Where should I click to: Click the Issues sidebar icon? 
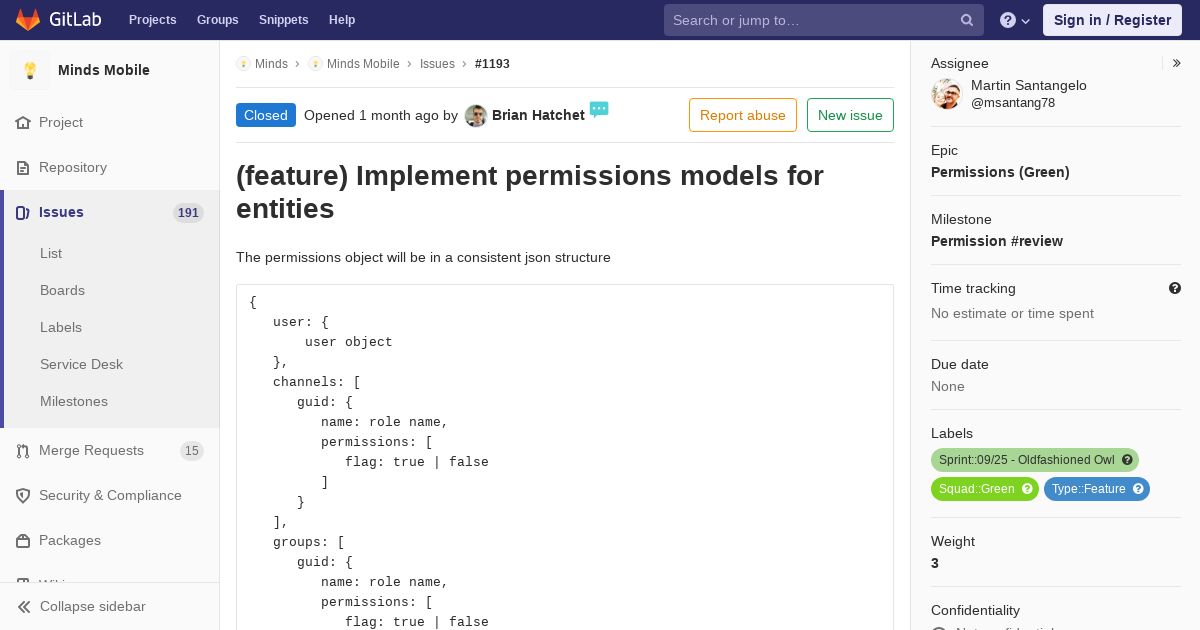point(23,213)
